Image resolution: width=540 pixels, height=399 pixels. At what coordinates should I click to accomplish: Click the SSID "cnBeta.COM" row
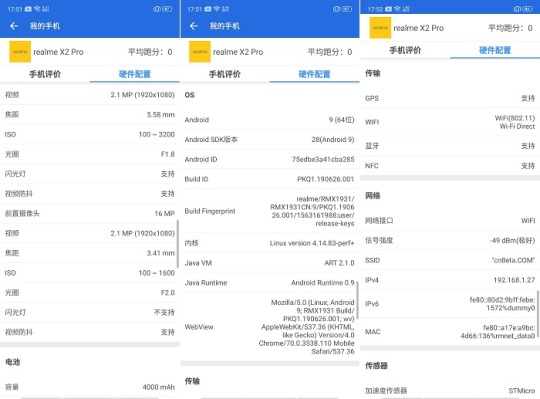[450, 260]
